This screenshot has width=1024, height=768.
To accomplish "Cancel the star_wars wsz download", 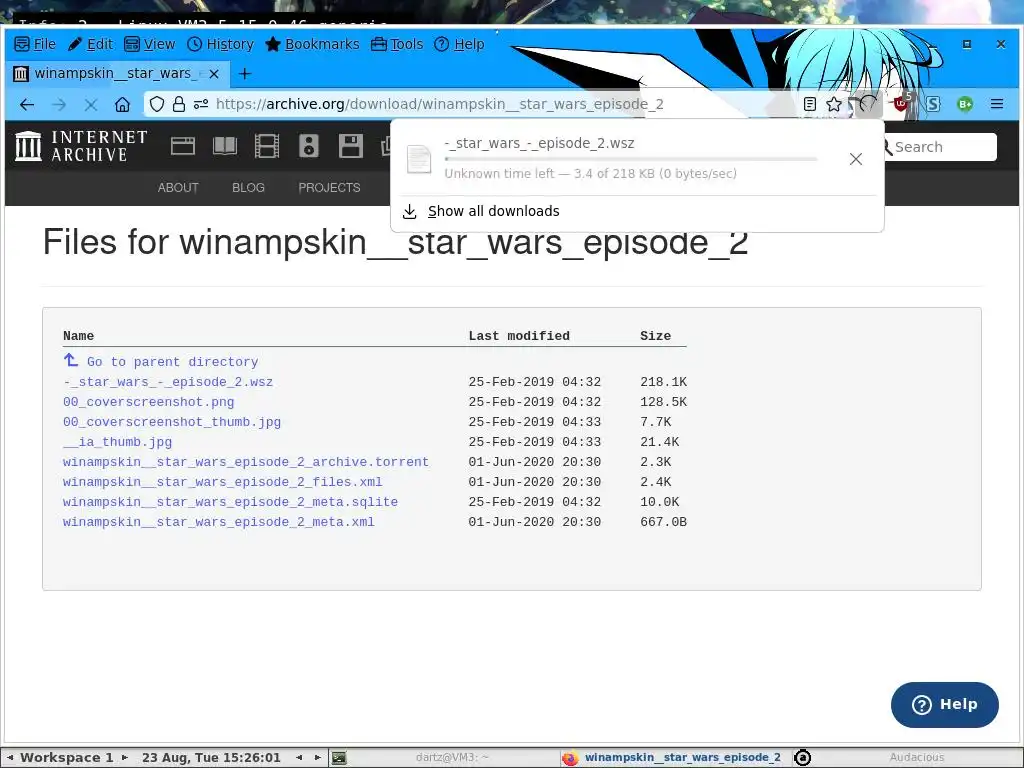I will click(856, 159).
